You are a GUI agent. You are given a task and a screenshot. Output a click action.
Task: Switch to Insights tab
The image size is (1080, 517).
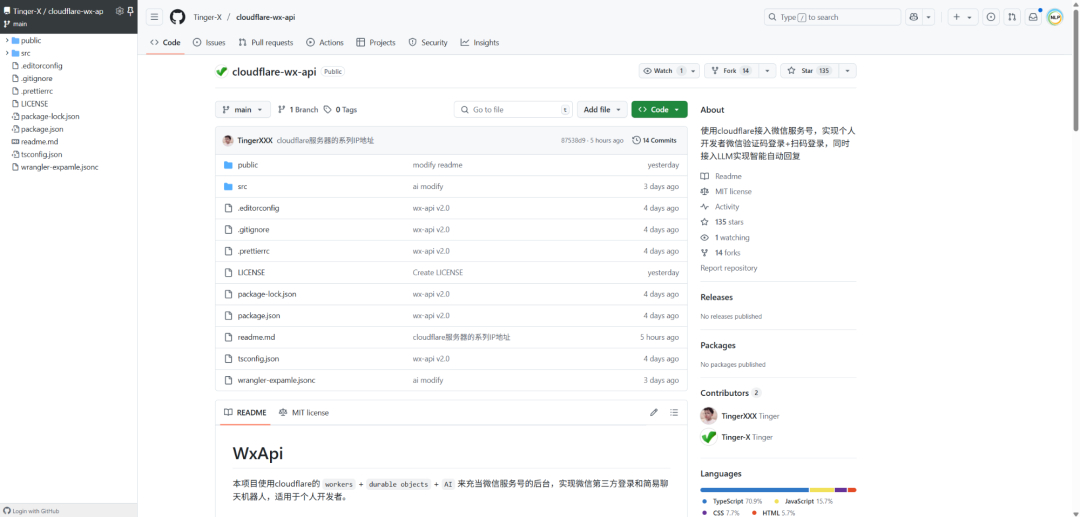(480, 43)
